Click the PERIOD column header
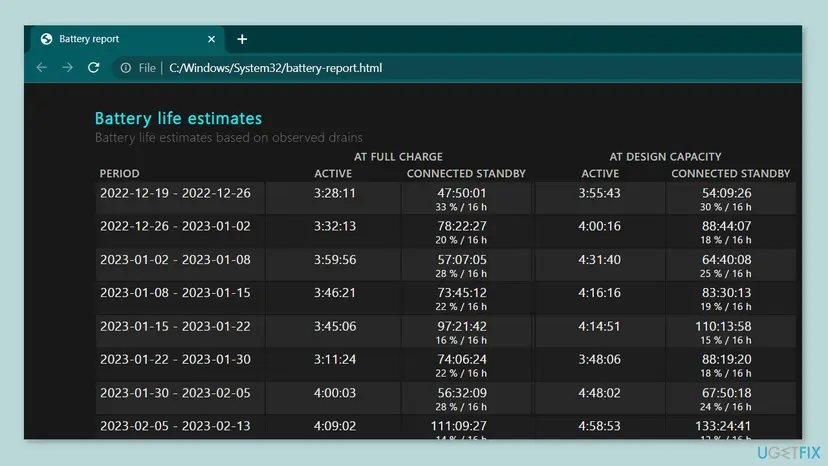 coord(120,173)
